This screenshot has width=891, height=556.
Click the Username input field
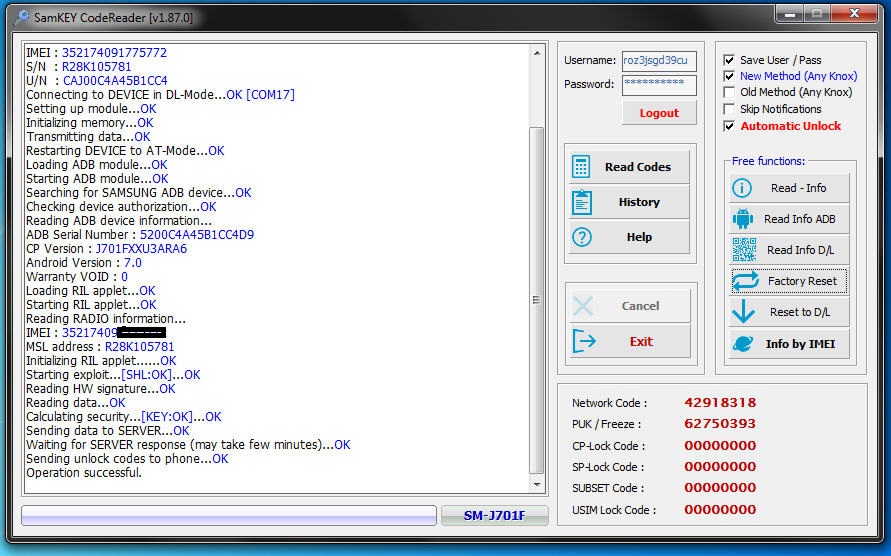(x=659, y=61)
